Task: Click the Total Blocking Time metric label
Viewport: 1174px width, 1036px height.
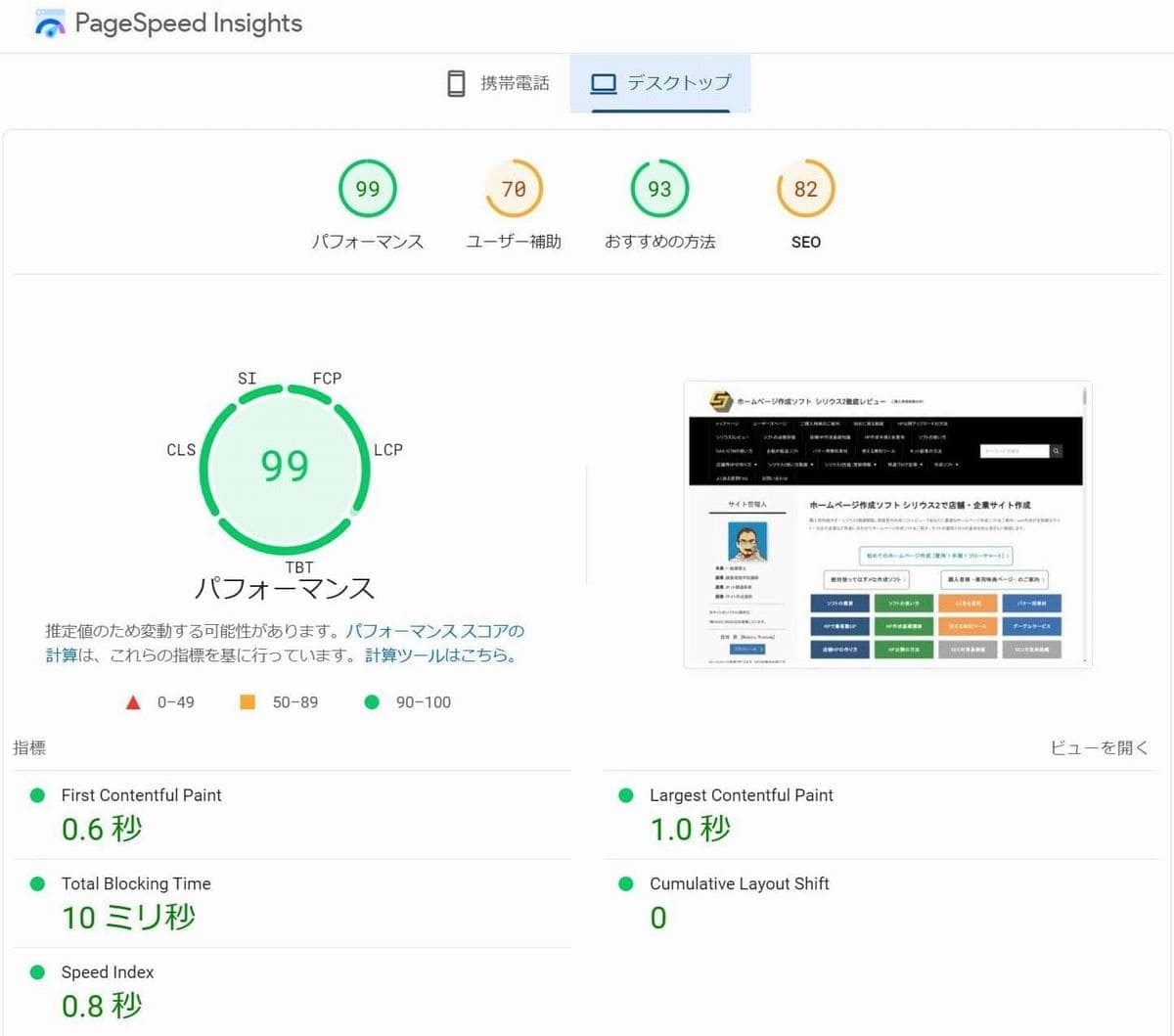Action: (x=136, y=883)
